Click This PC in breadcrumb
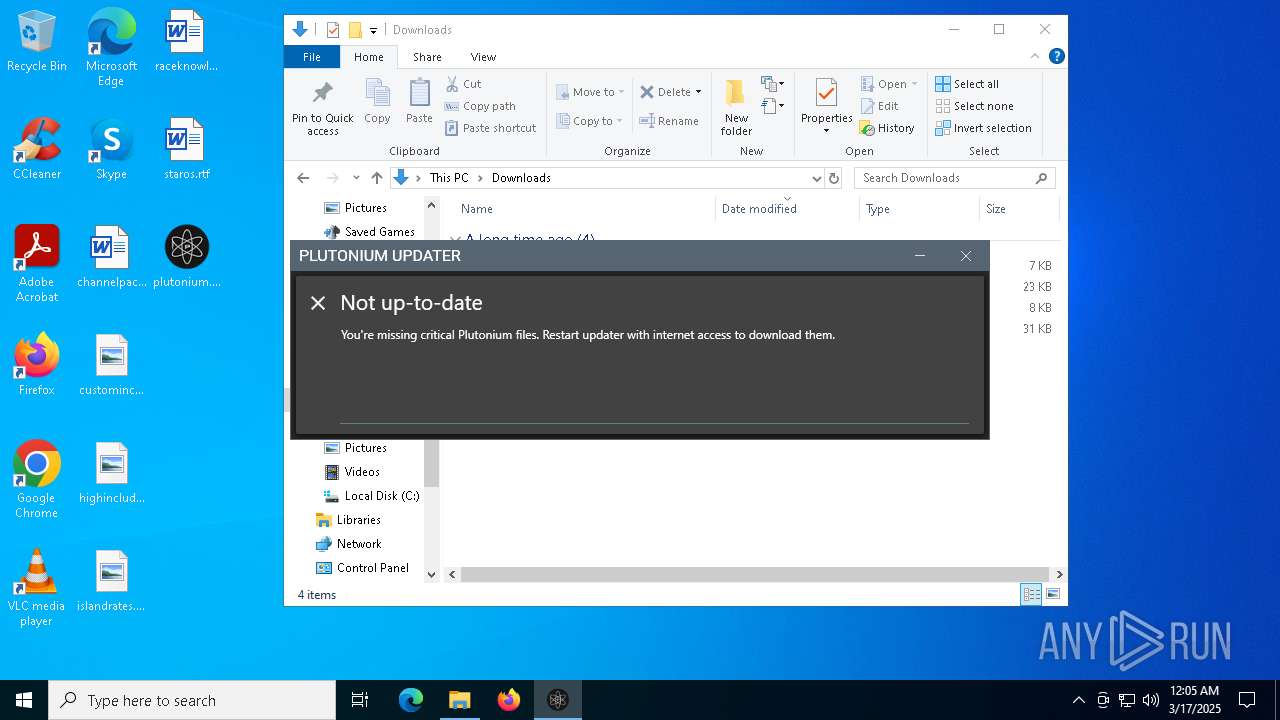This screenshot has height=720, width=1280. pos(449,178)
